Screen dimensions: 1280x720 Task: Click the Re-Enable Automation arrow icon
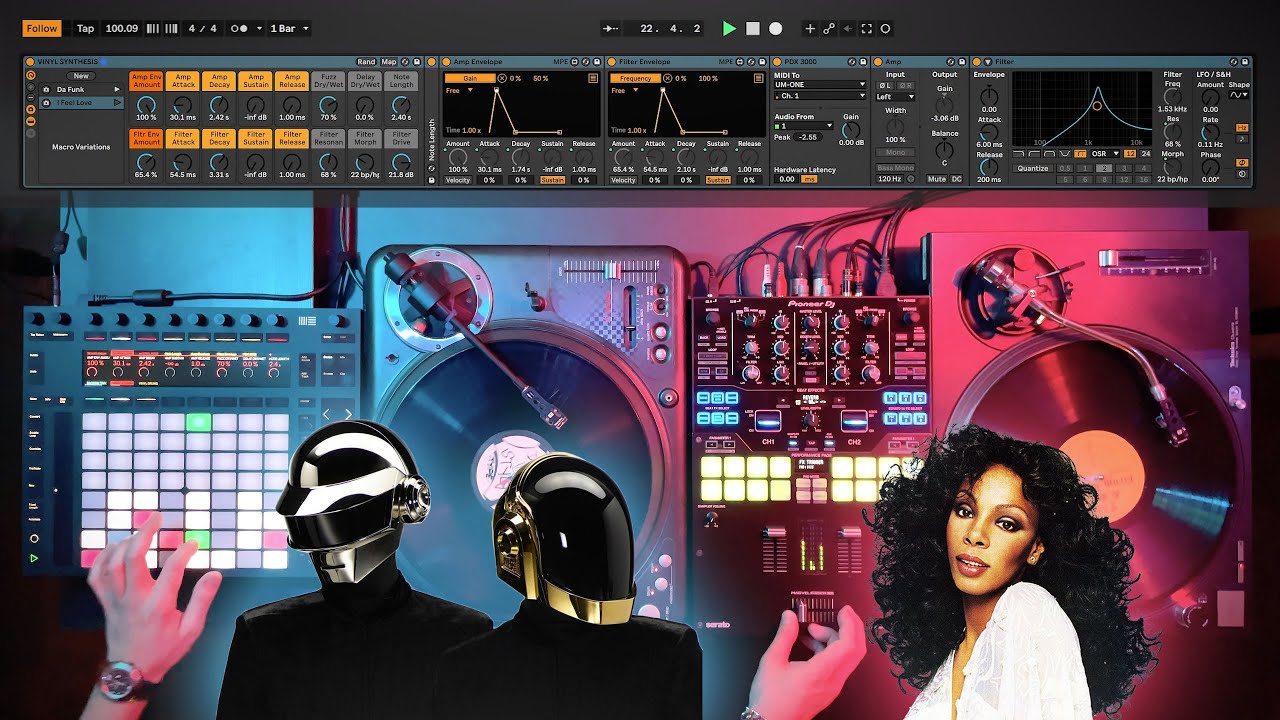(x=848, y=29)
